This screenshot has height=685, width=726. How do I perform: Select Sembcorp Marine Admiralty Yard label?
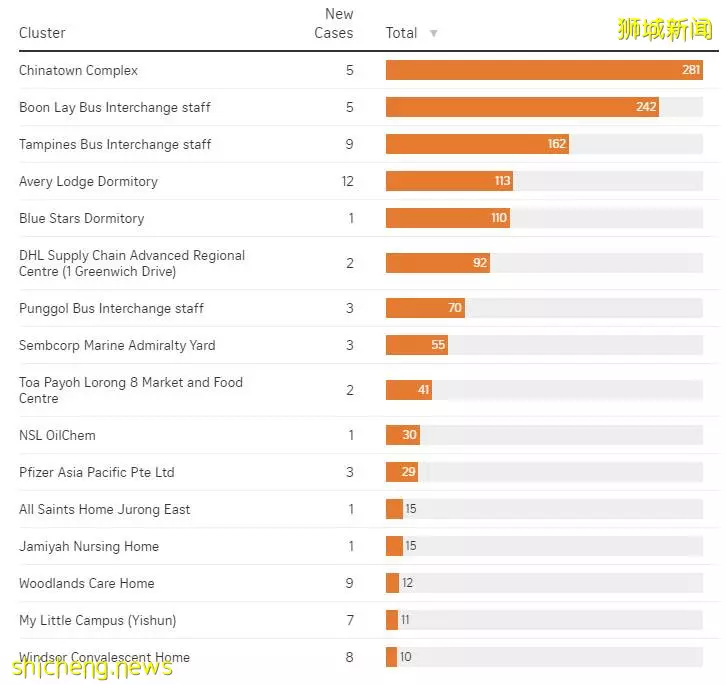click(x=117, y=346)
